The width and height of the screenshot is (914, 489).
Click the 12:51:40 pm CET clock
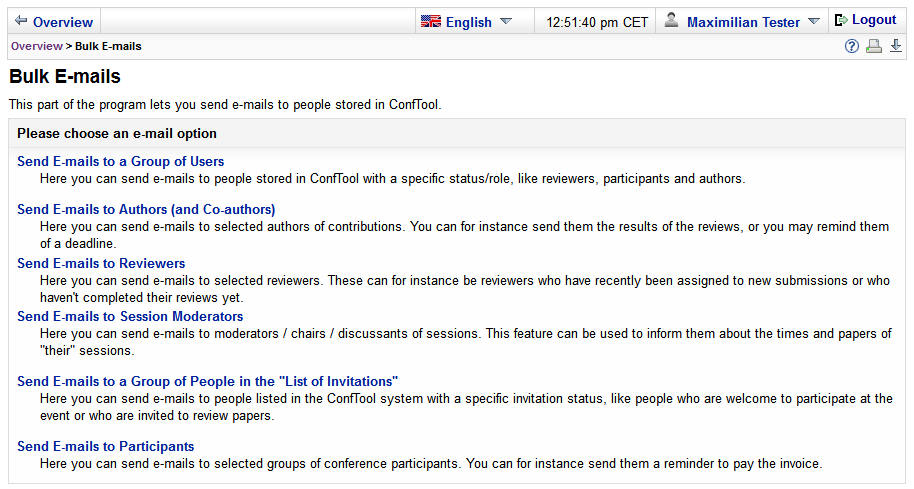[597, 22]
